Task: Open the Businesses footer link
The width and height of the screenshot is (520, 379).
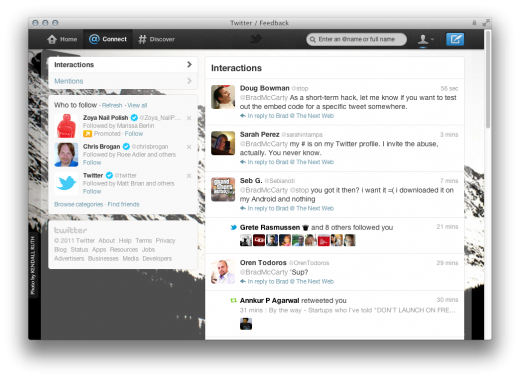Action: [103, 259]
